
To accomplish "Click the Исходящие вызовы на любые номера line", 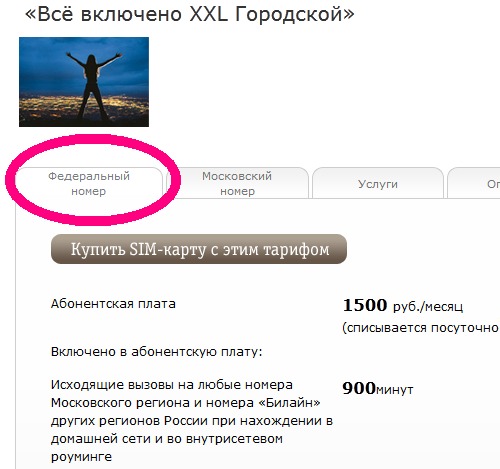I will tap(172, 385).
